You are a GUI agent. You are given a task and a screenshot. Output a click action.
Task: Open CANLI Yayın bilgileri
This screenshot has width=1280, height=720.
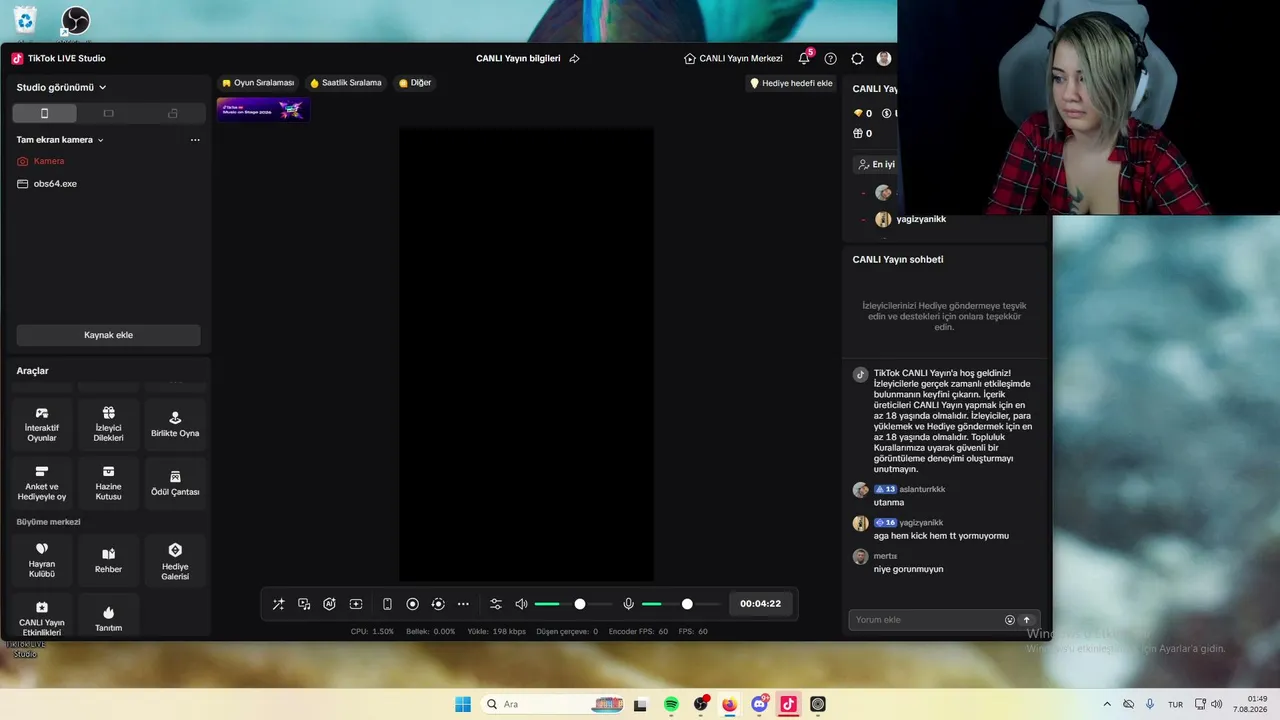pos(518,59)
